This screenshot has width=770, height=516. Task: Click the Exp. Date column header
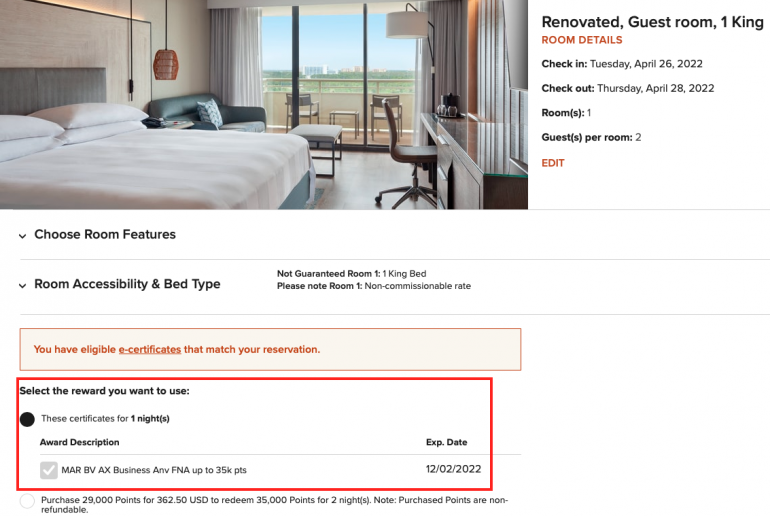(x=446, y=442)
